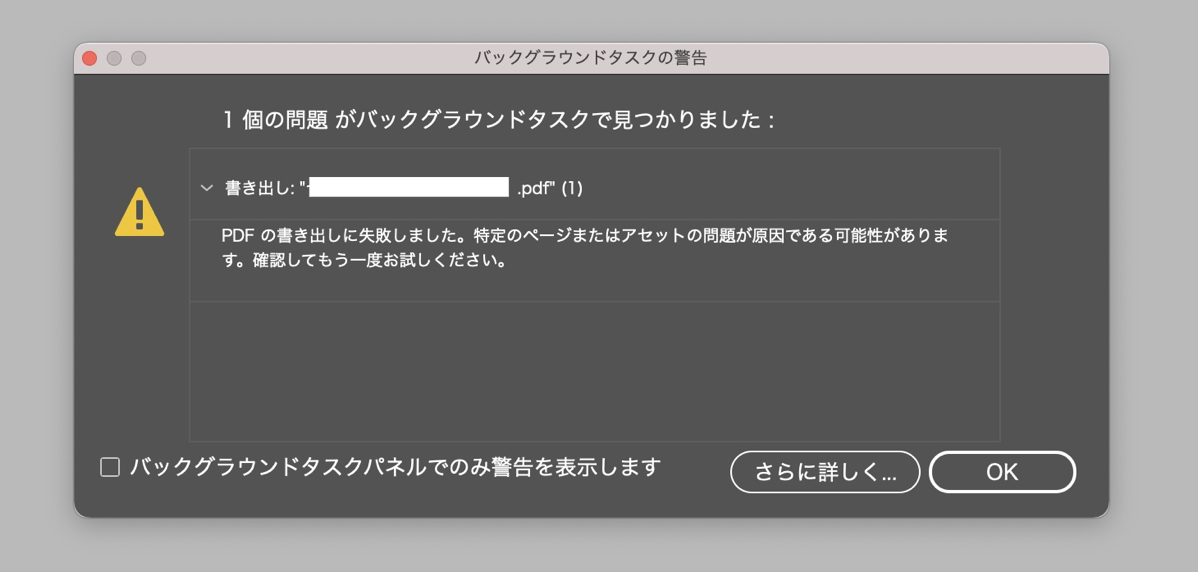Enable バックグラウンドタスクパネルでのみ警告を表示します checkbox

(110, 467)
